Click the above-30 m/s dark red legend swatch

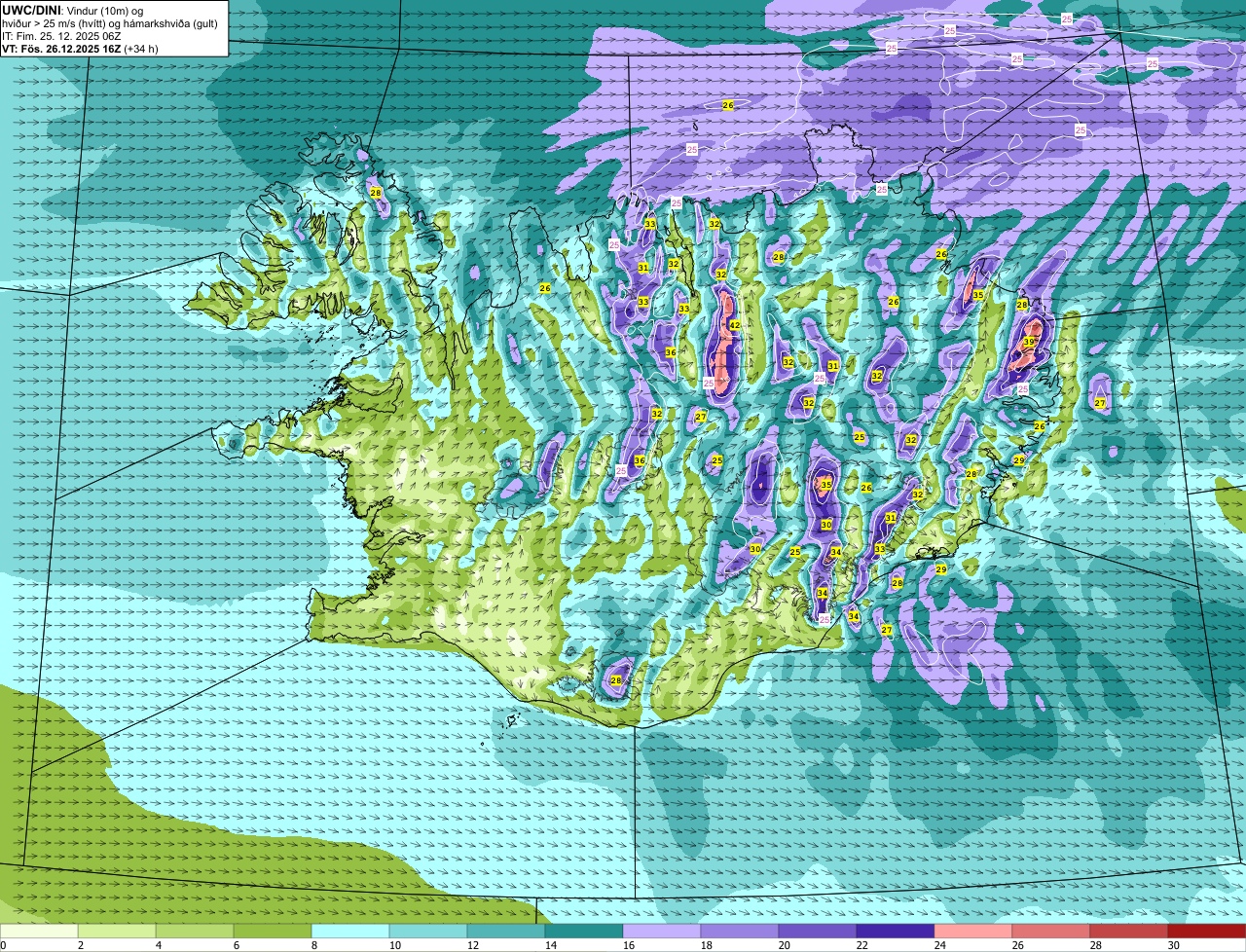(1207, 931)
